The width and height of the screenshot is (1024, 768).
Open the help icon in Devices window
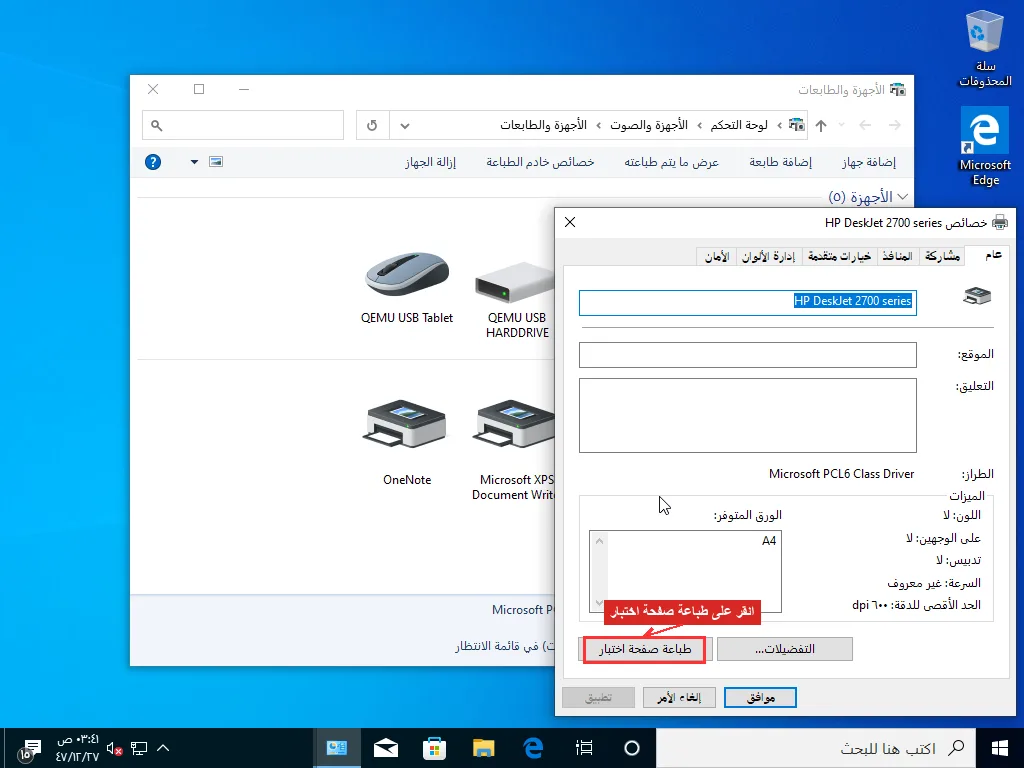pos(153,162)
